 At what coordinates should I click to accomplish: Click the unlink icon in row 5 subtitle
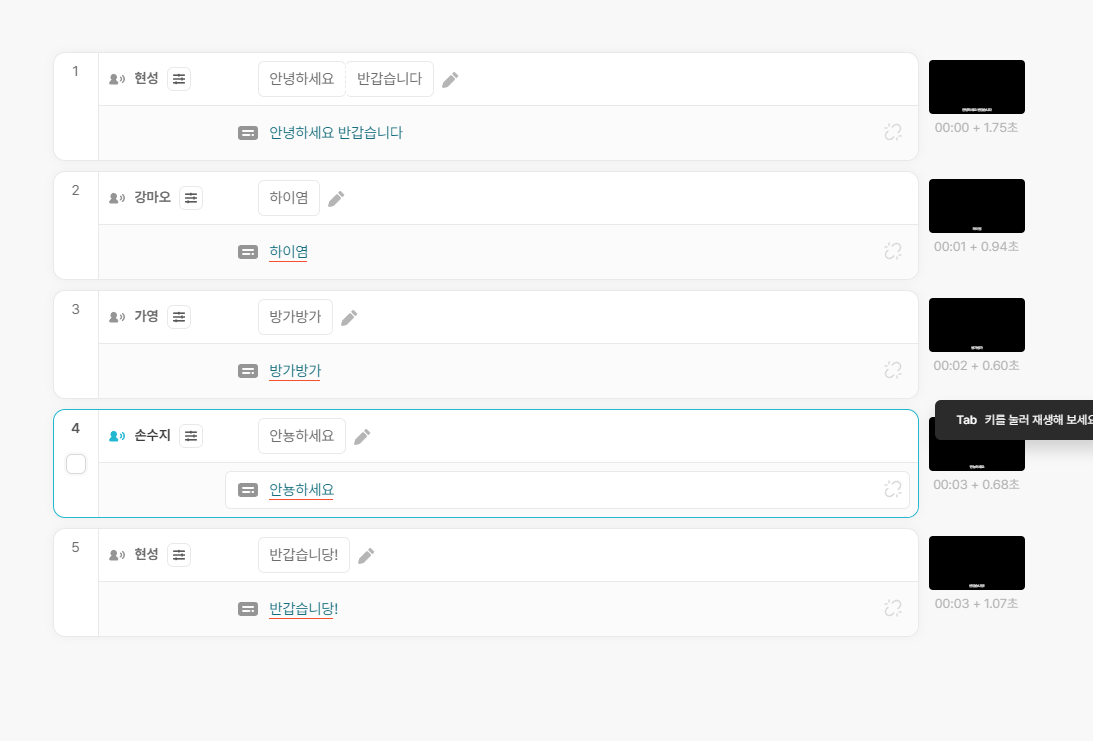tap(893, 608)
